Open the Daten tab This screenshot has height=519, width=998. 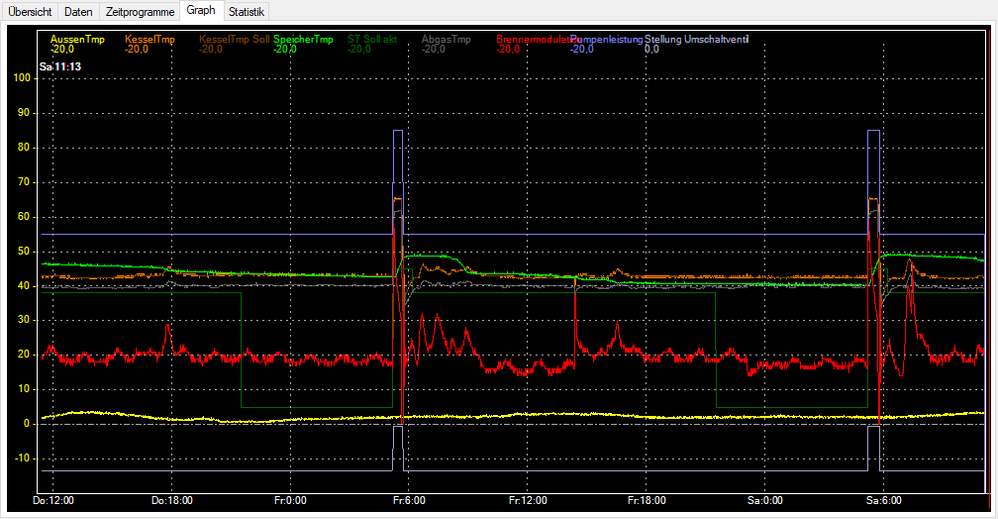(78, 12)
